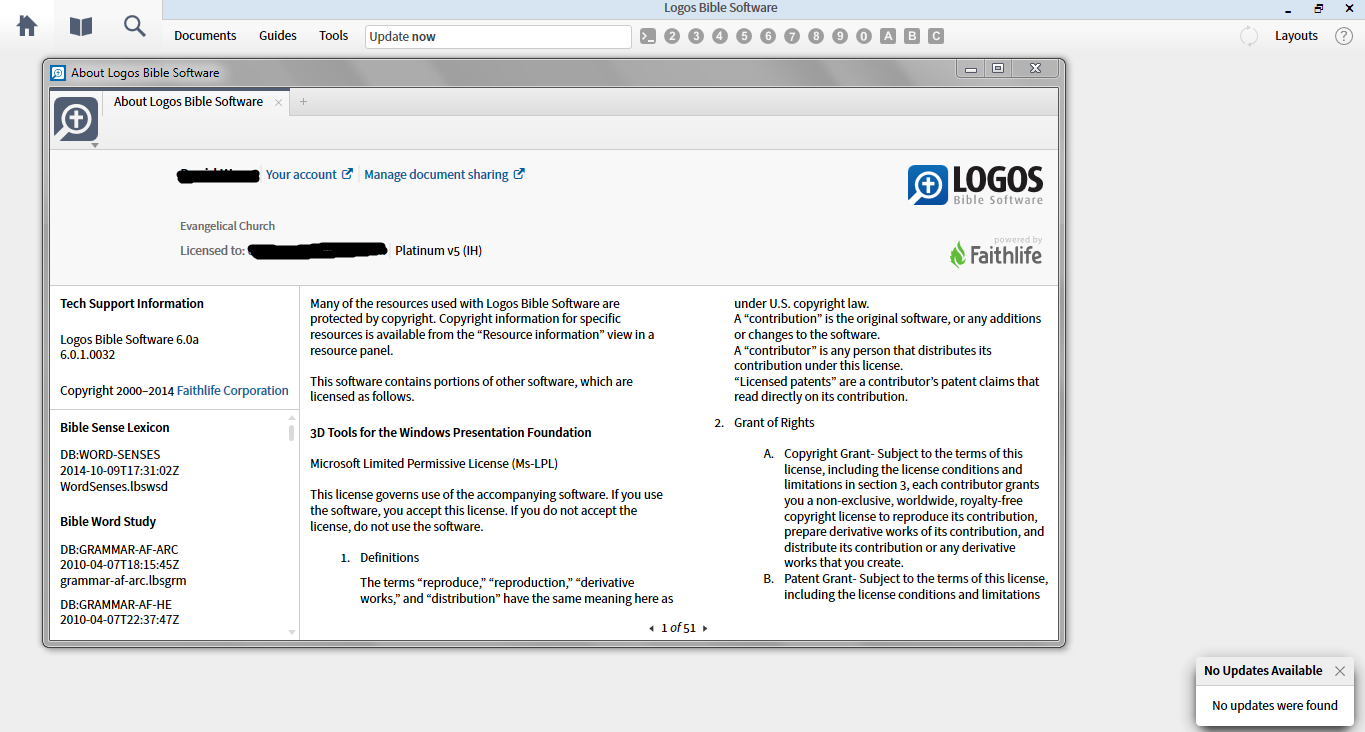Image resolution: width=1365 pixels, height=732 pixels.
Task: Click shortcut icon letter A
Action: 888,36
